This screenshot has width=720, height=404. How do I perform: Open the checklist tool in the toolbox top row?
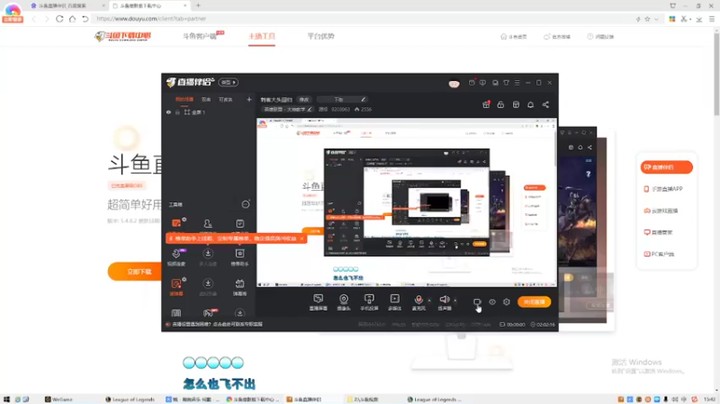(240, 224)
